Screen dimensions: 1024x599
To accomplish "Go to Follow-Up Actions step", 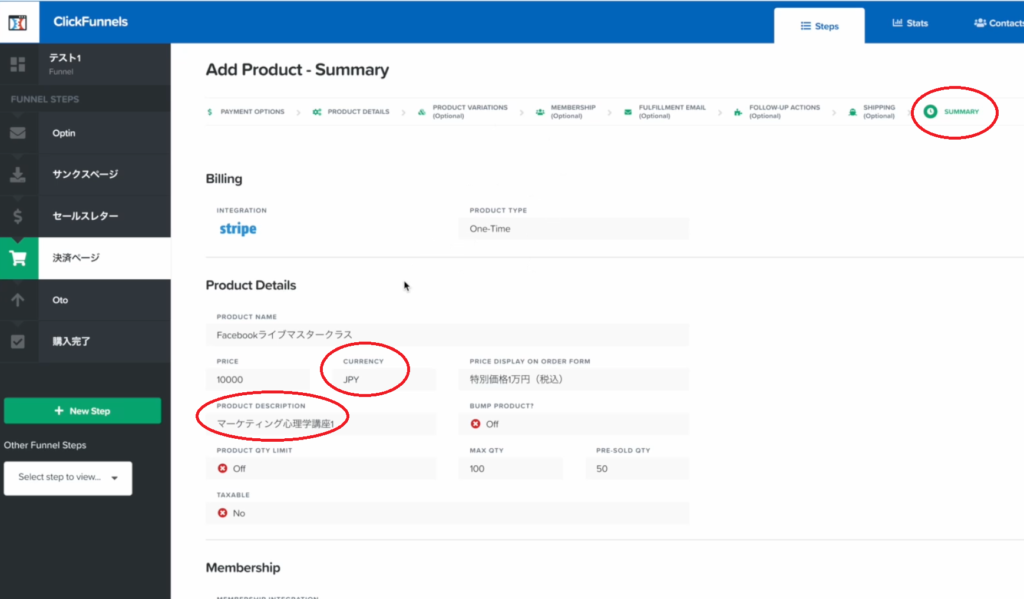I will 776,112.
